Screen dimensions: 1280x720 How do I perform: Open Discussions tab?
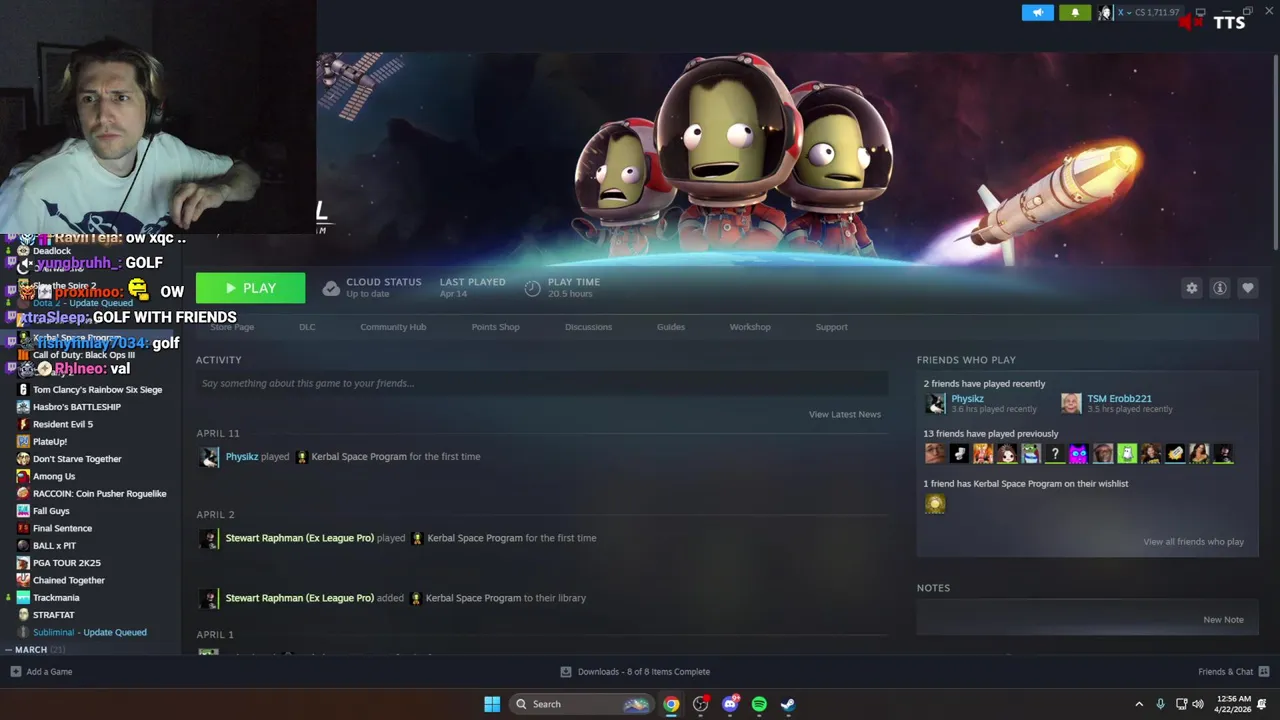point(588,327)
